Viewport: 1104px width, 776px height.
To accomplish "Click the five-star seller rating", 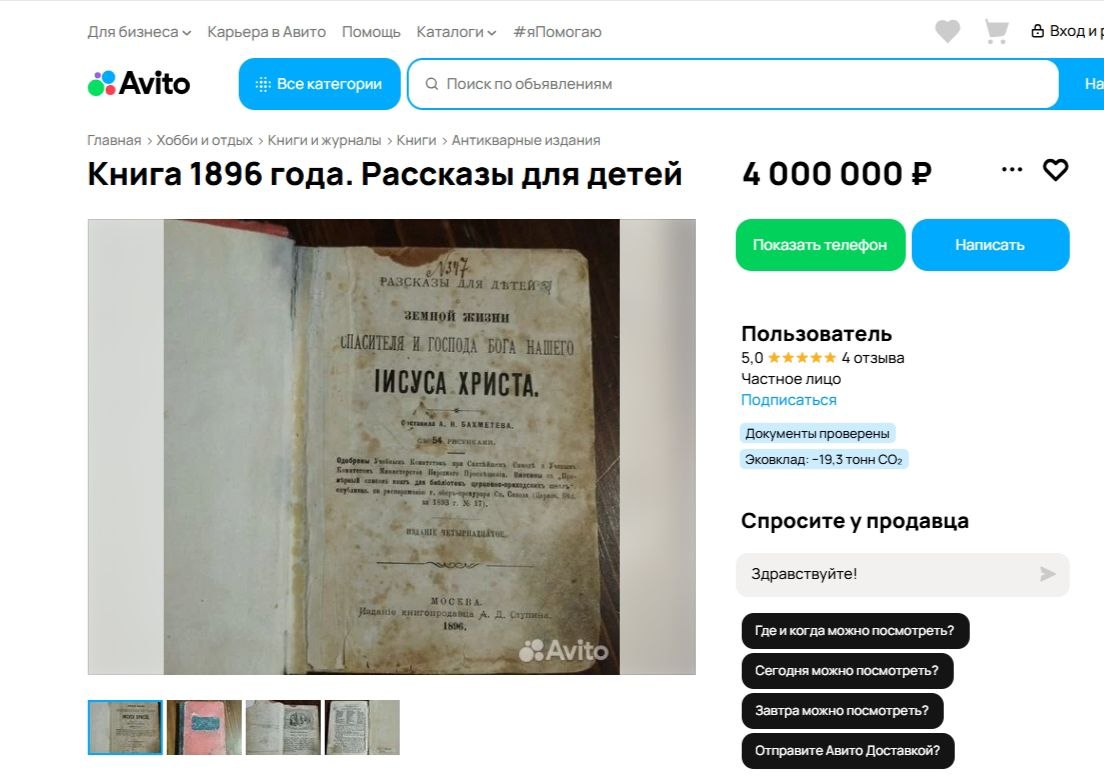I will [801, 358].
